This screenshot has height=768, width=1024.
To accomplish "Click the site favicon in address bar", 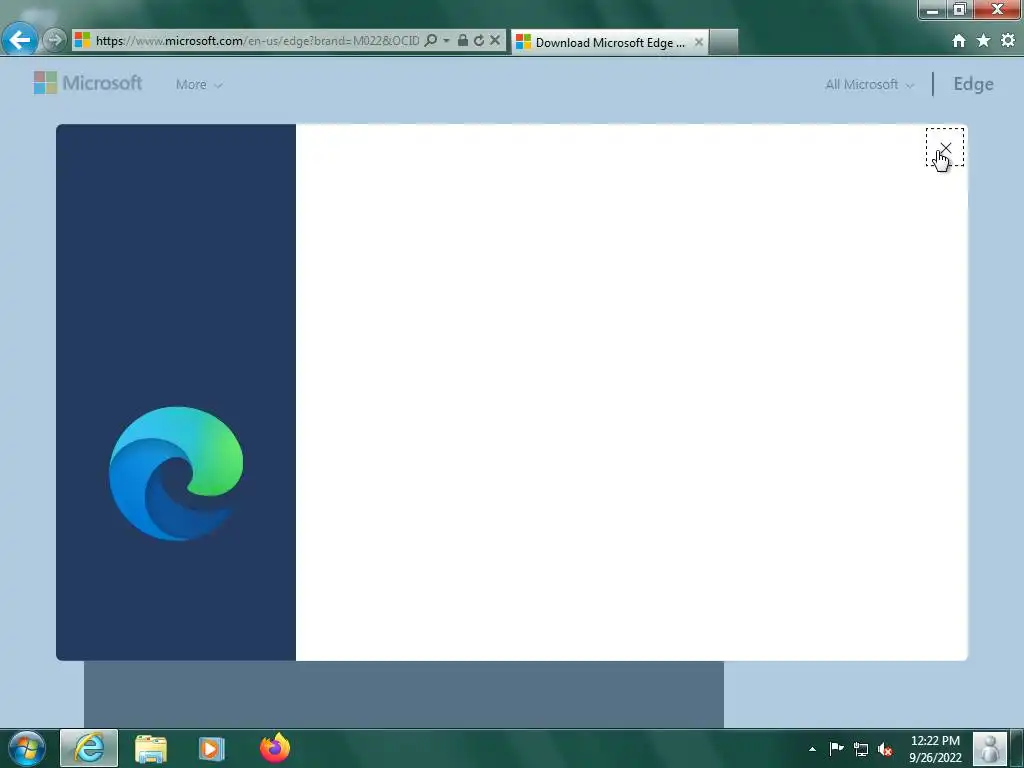I will (82, 40).
